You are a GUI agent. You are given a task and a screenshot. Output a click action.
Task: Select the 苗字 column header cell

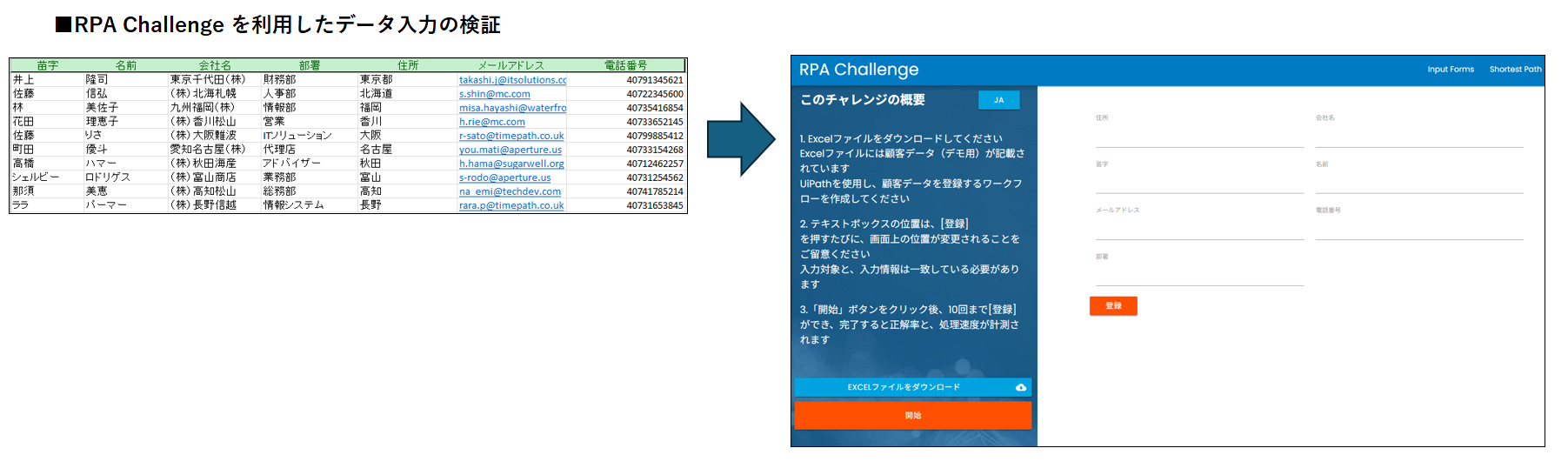pos(47,65)
